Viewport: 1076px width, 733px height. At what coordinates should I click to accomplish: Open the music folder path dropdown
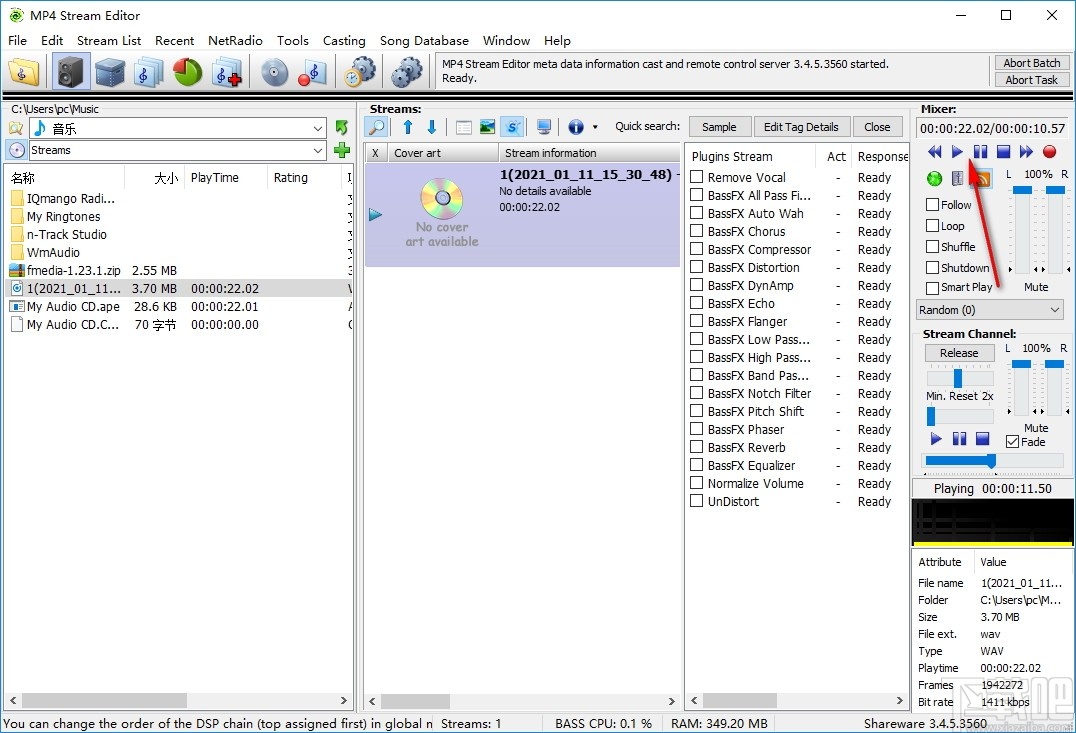(318, 128)
